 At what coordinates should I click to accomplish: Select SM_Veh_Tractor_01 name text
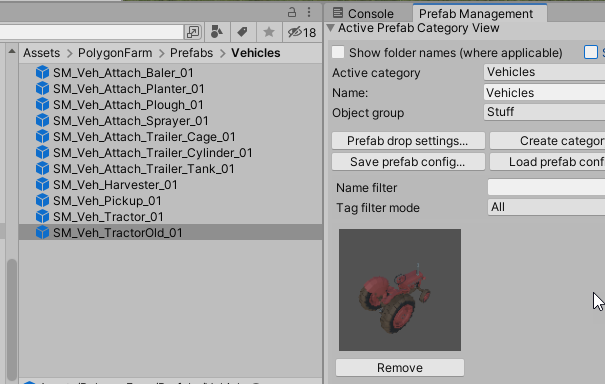pyautogui.click(x=108, y=217)
